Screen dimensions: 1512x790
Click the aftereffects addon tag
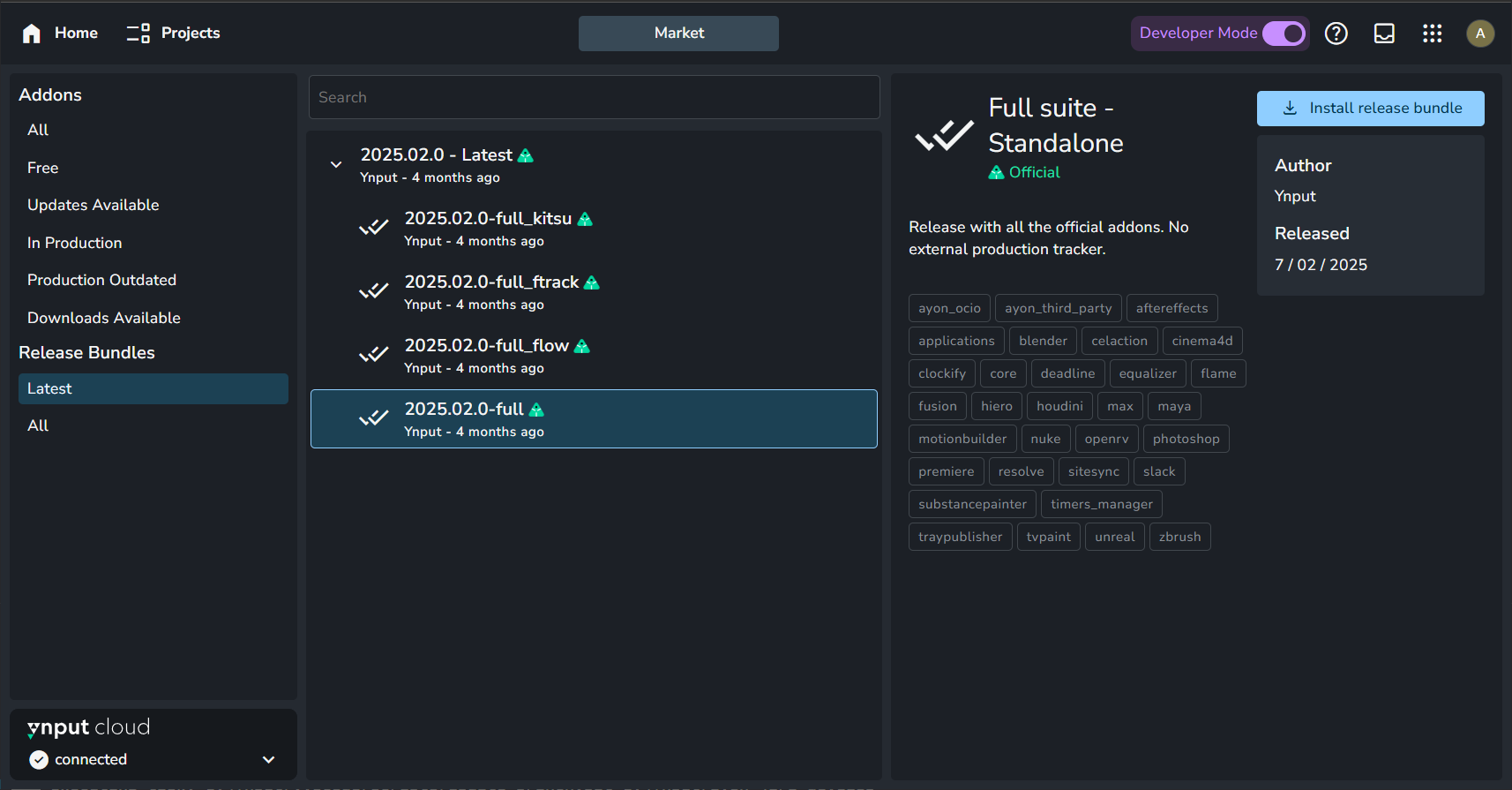coord(1172,308)
